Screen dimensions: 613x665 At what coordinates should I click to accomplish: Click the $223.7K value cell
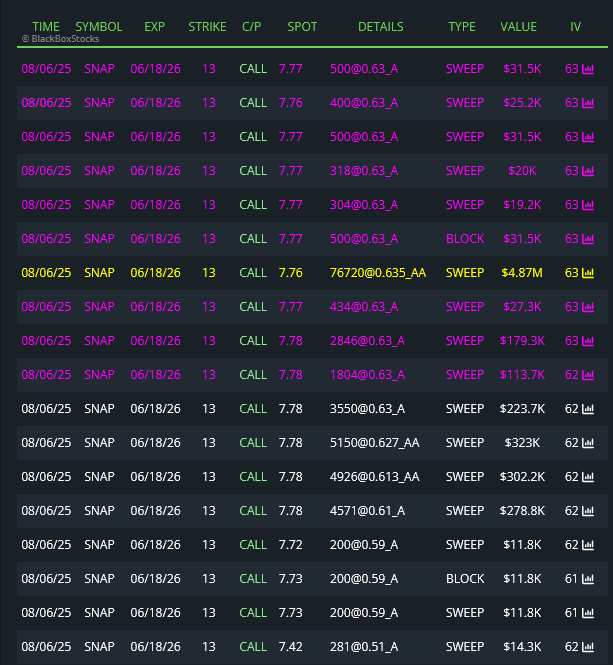522,409
